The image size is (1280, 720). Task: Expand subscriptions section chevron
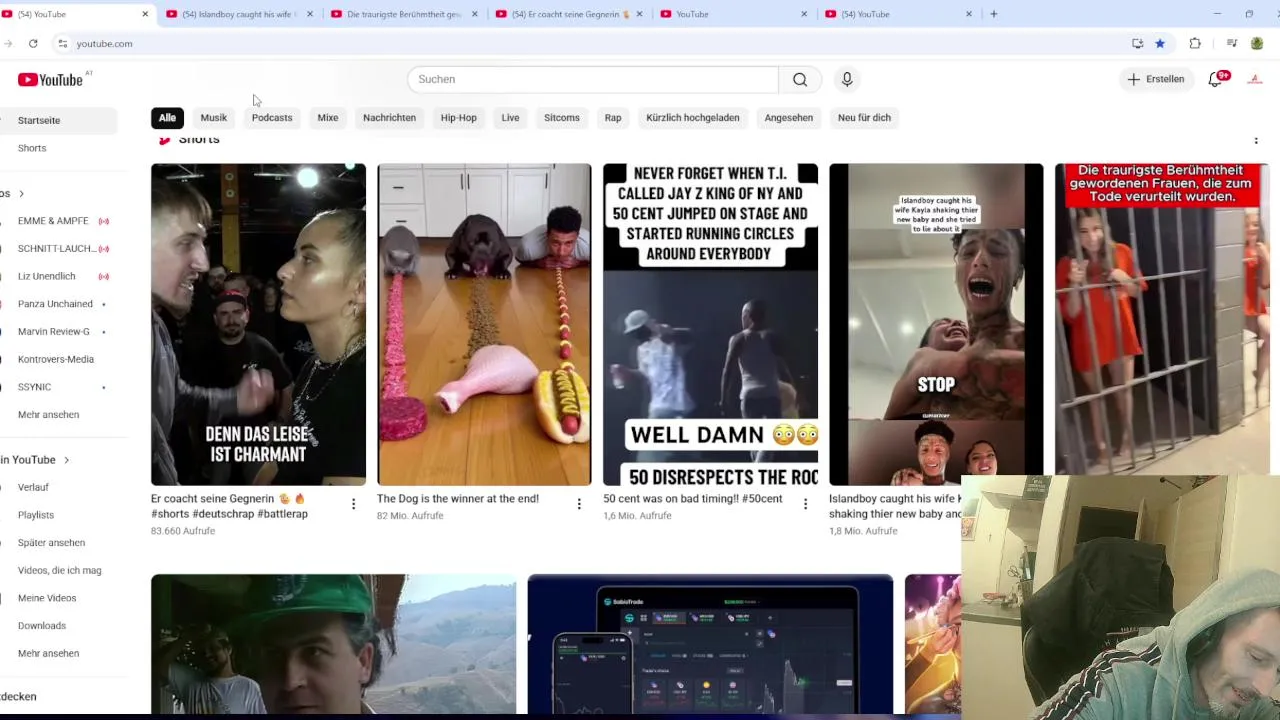(x=21, y=194)
